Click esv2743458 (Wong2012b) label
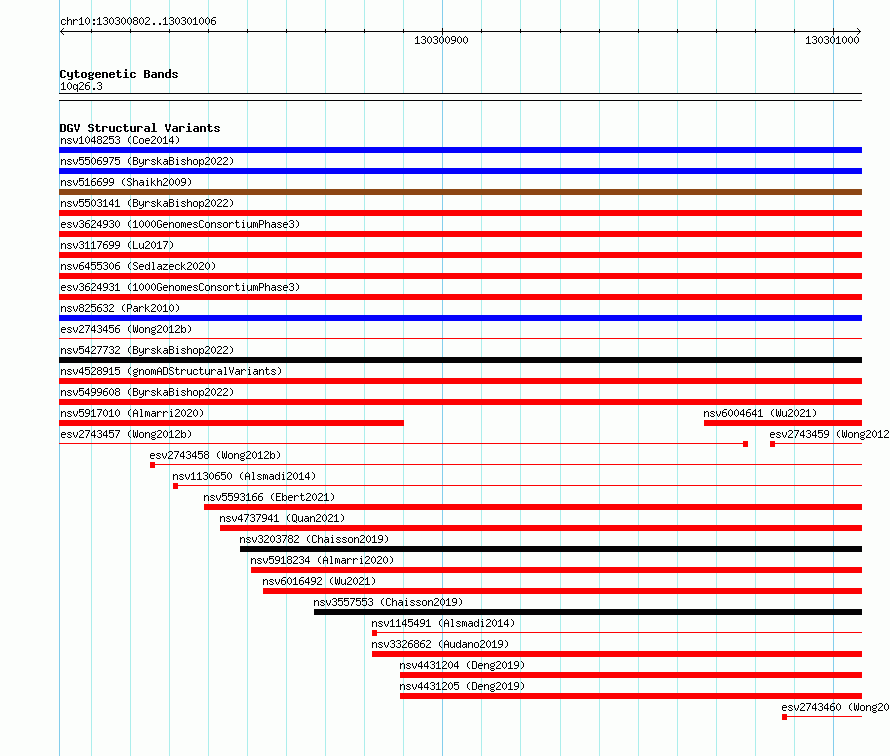 tap(215, 455)
